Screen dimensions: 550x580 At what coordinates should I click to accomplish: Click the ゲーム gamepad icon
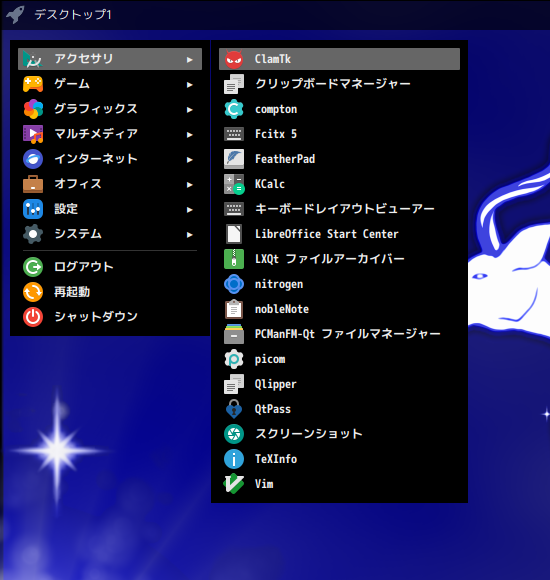coord(33,84)
